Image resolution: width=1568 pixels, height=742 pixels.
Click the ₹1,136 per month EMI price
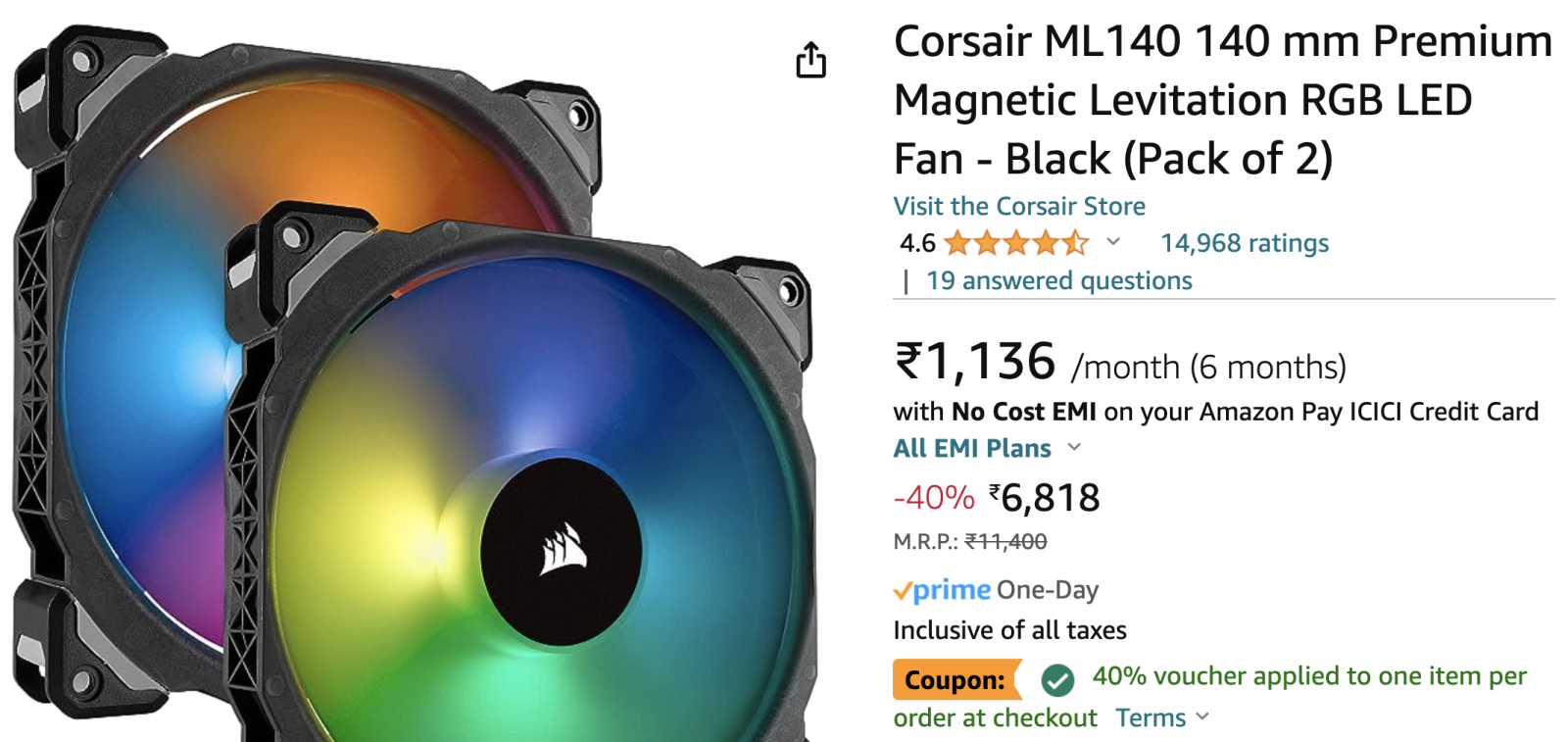[x=975, y=362]
